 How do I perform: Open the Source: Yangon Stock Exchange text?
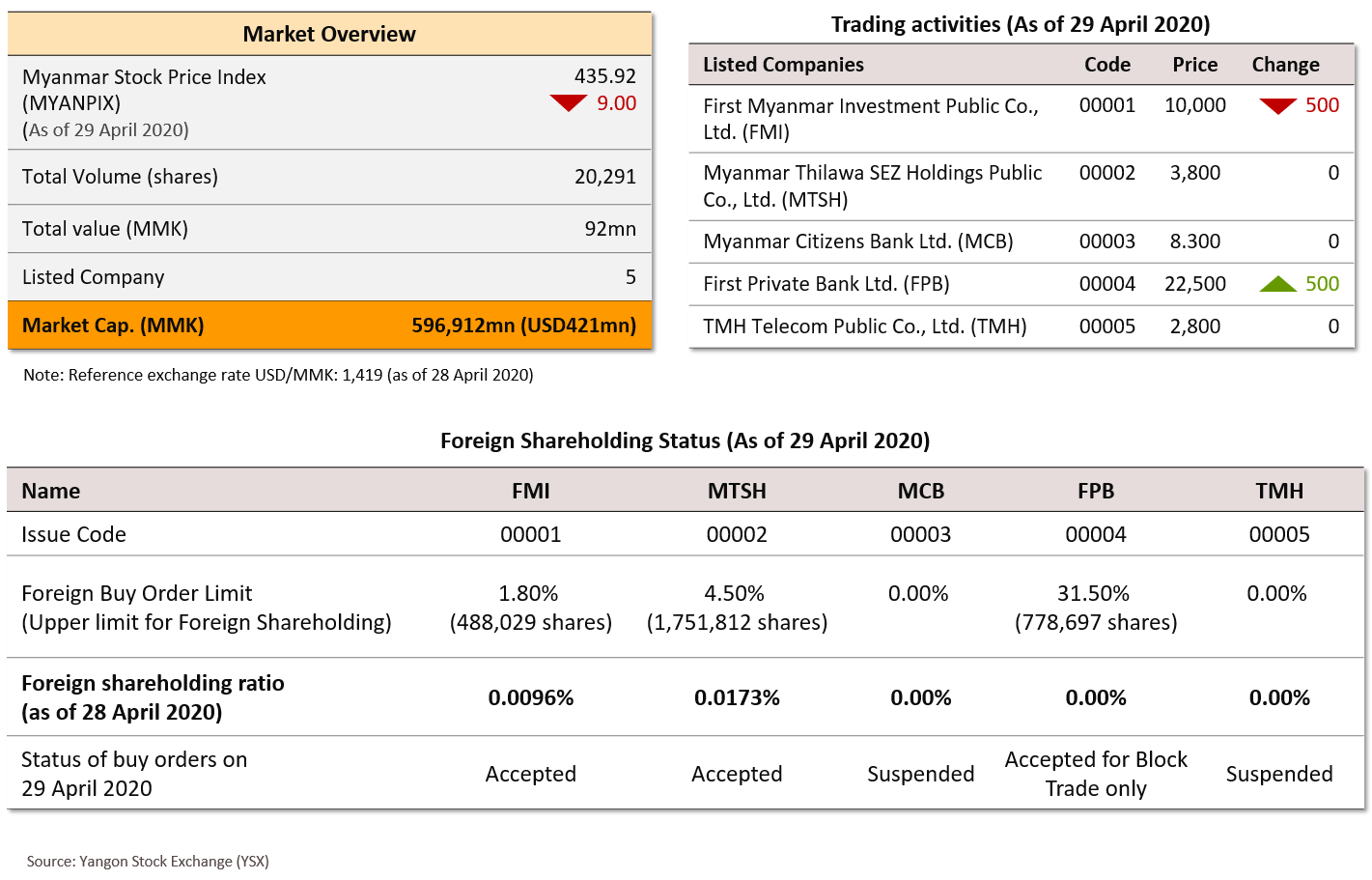tap(148, 861)
